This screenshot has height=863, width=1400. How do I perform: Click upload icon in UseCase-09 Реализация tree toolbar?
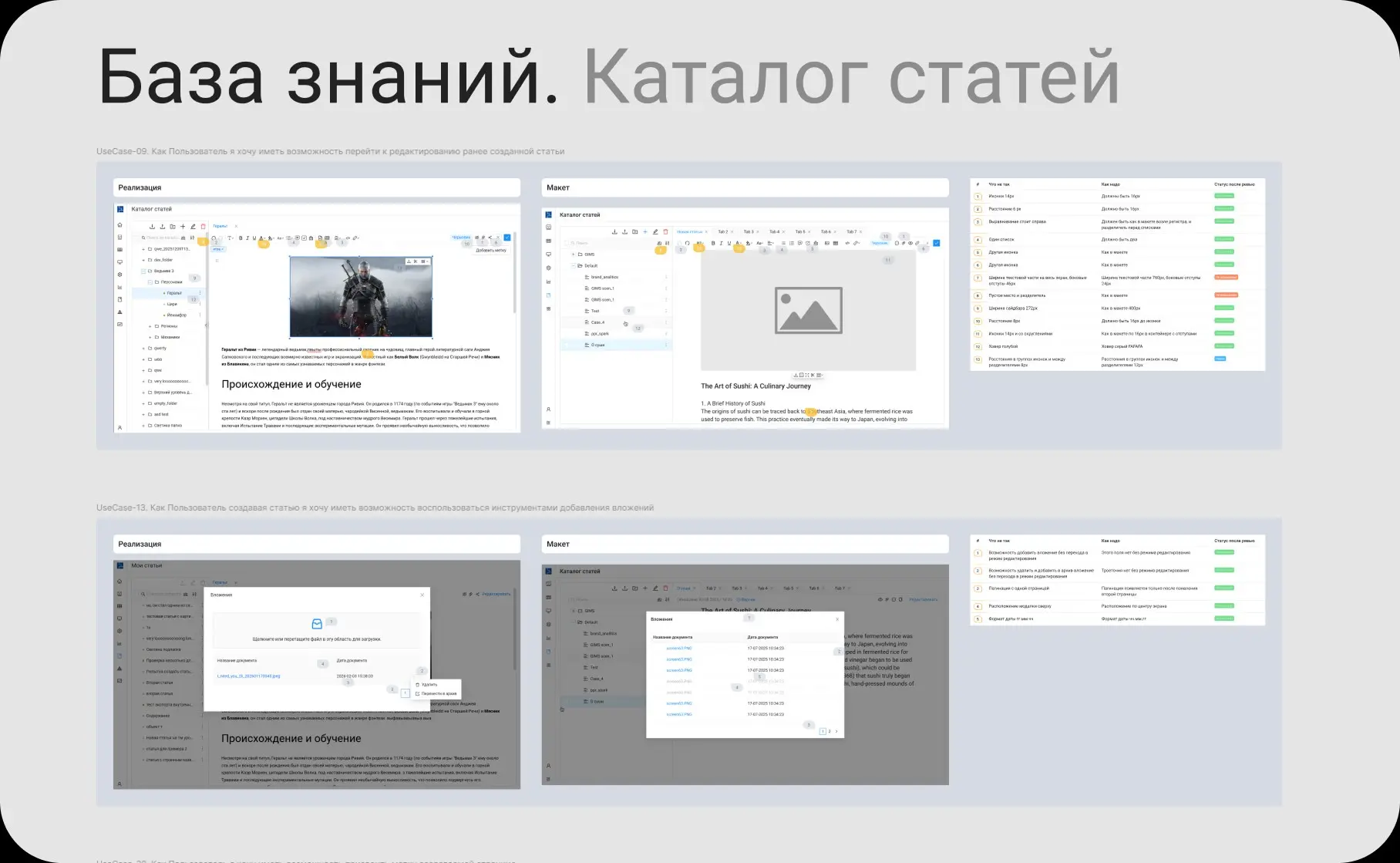[x=163, y=227]
